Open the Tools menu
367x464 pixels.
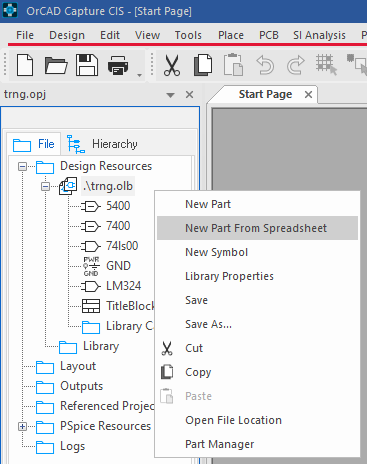coord(188,35)
